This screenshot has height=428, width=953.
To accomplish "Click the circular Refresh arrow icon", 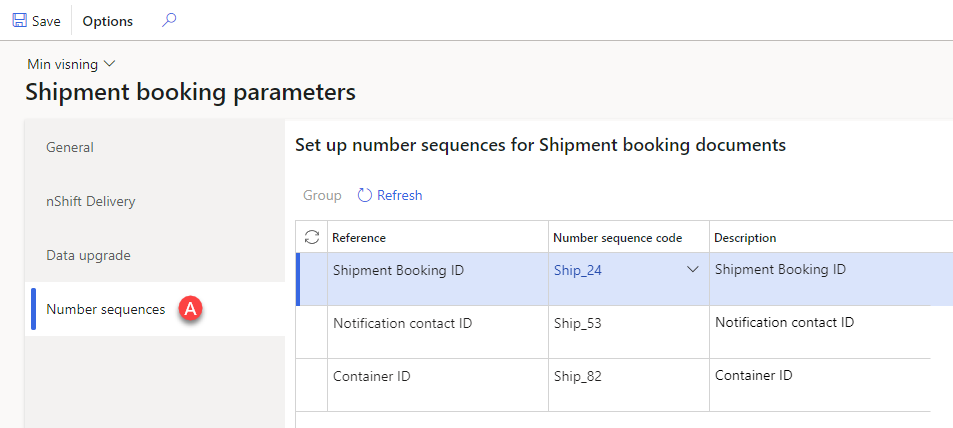I will [x=365, y=195].
